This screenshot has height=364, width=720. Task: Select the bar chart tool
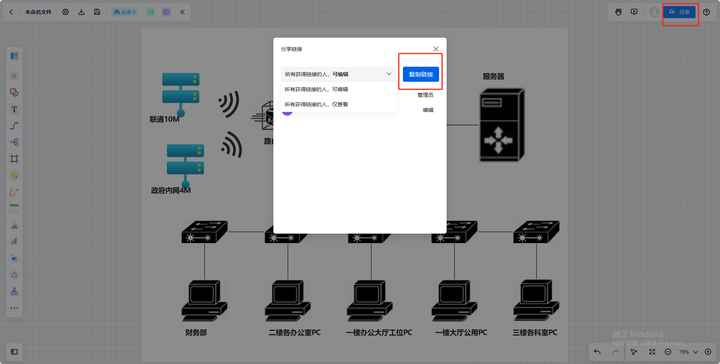point(14,241)
